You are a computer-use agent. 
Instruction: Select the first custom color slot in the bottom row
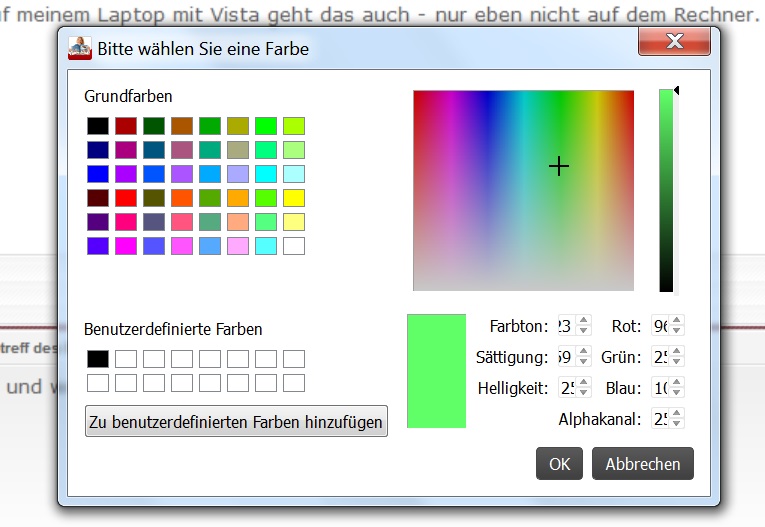pyautogui.click(x=98, y=383)
